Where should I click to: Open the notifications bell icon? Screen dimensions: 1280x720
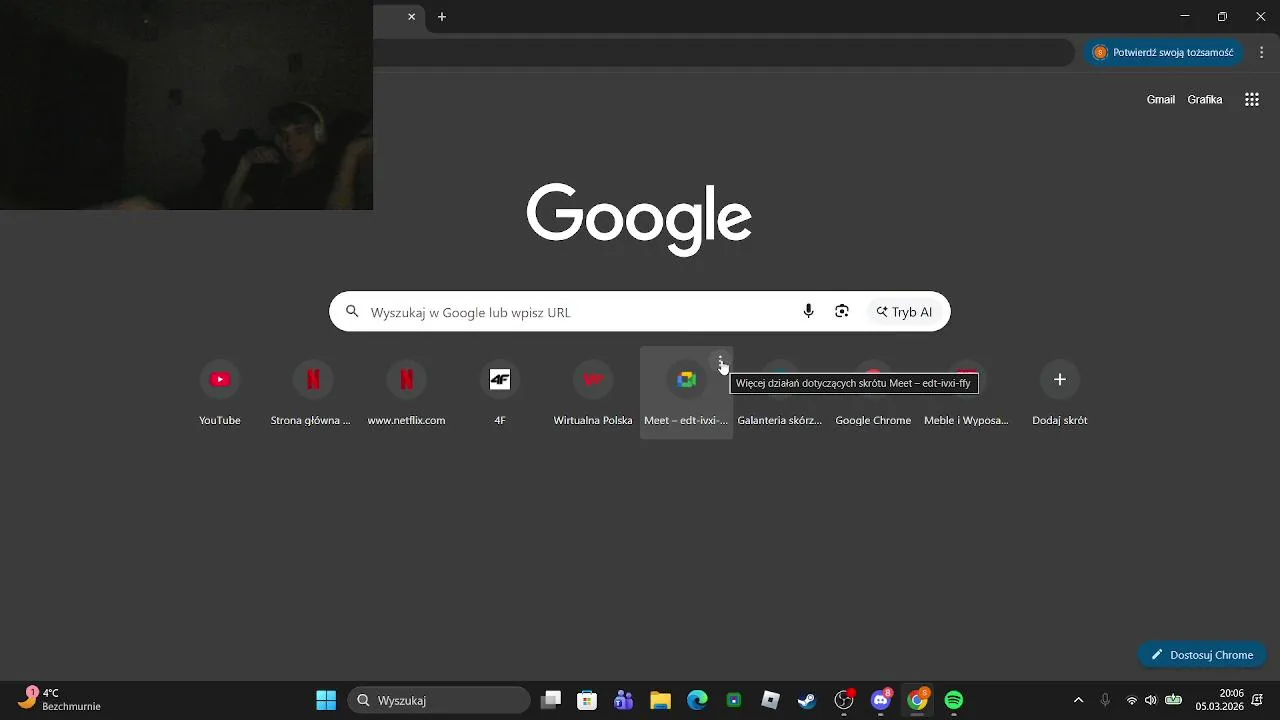(1257, 700)
